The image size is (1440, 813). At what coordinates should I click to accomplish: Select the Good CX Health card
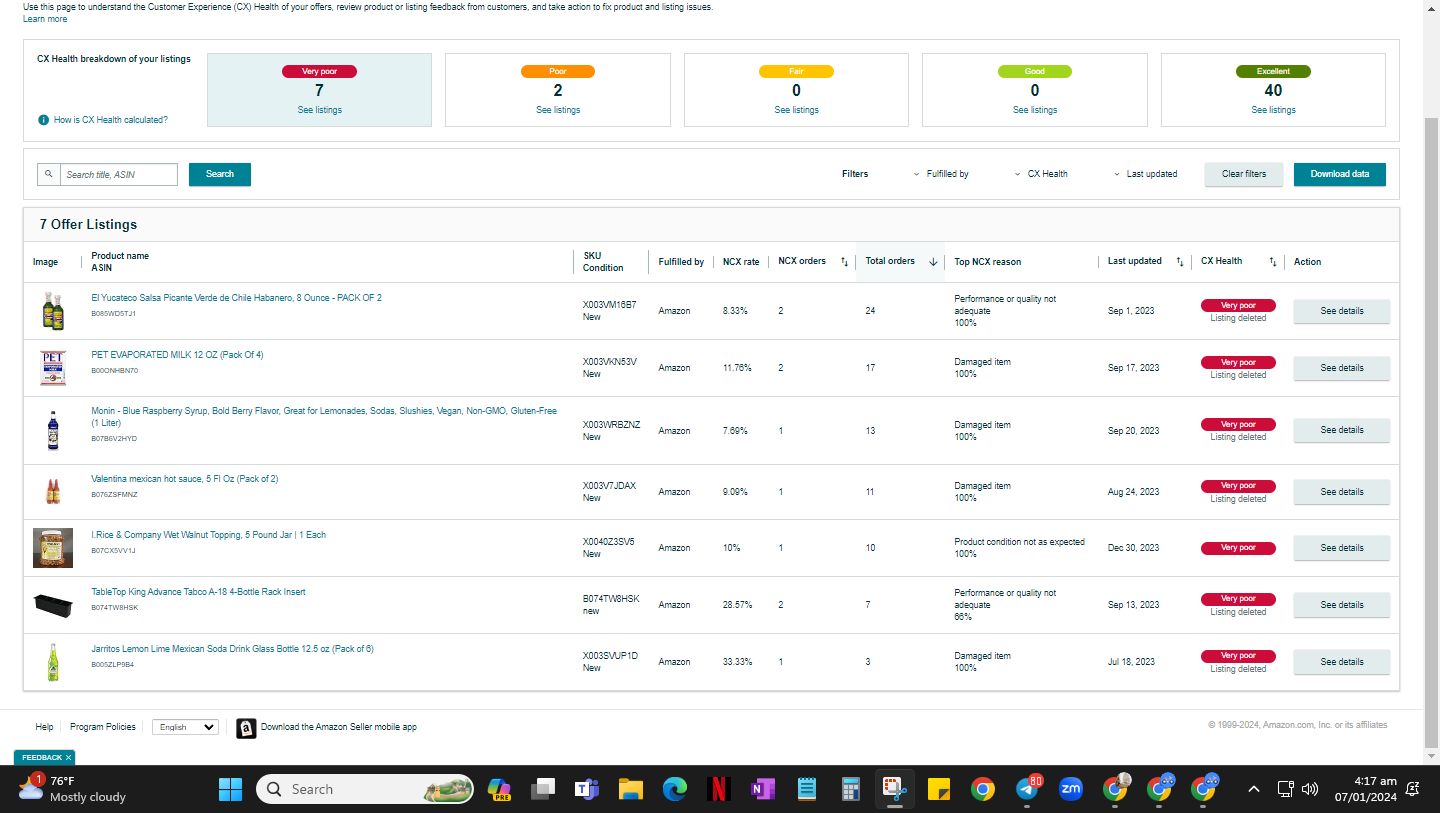1035,90
